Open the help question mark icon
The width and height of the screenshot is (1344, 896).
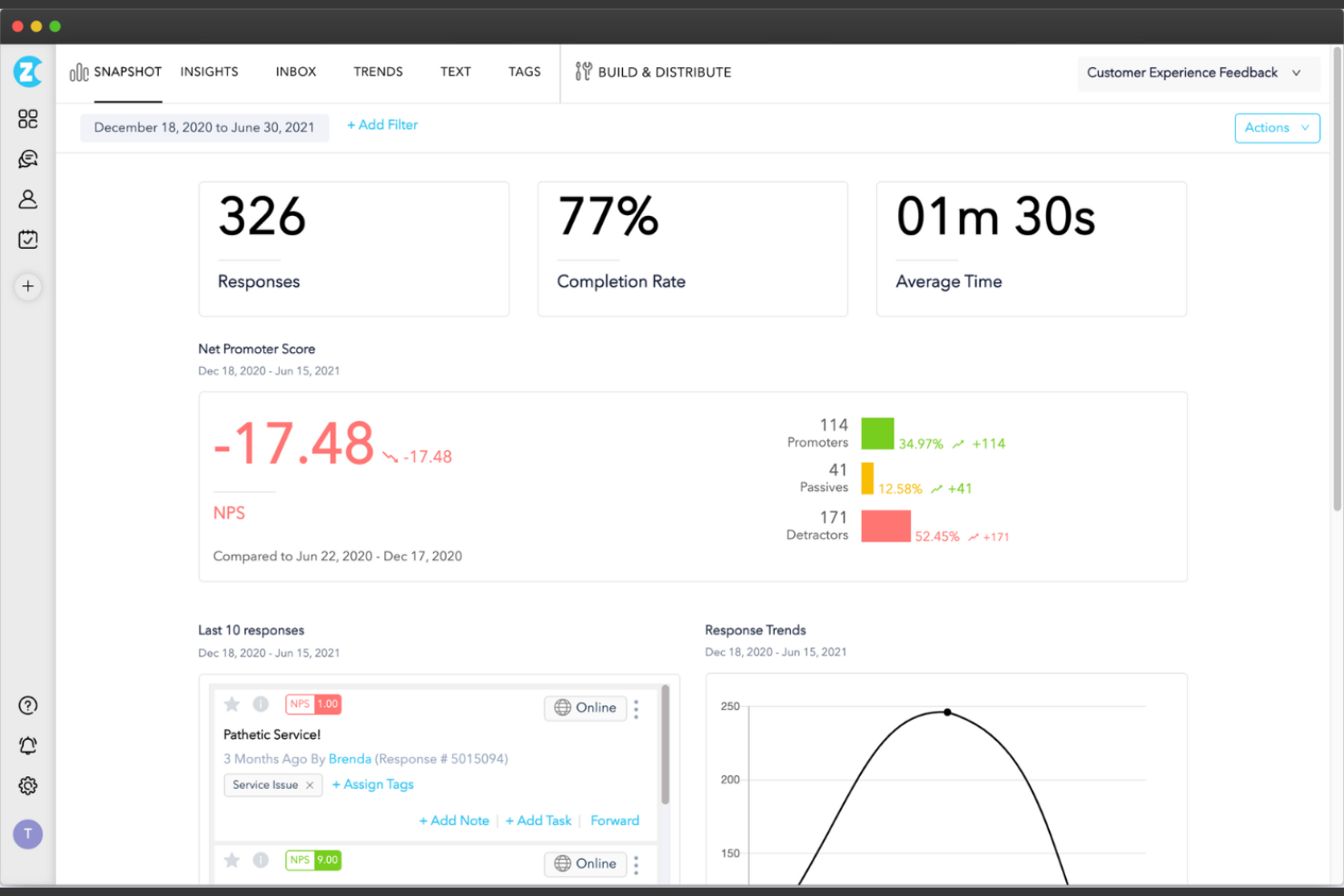pos(27,705)
